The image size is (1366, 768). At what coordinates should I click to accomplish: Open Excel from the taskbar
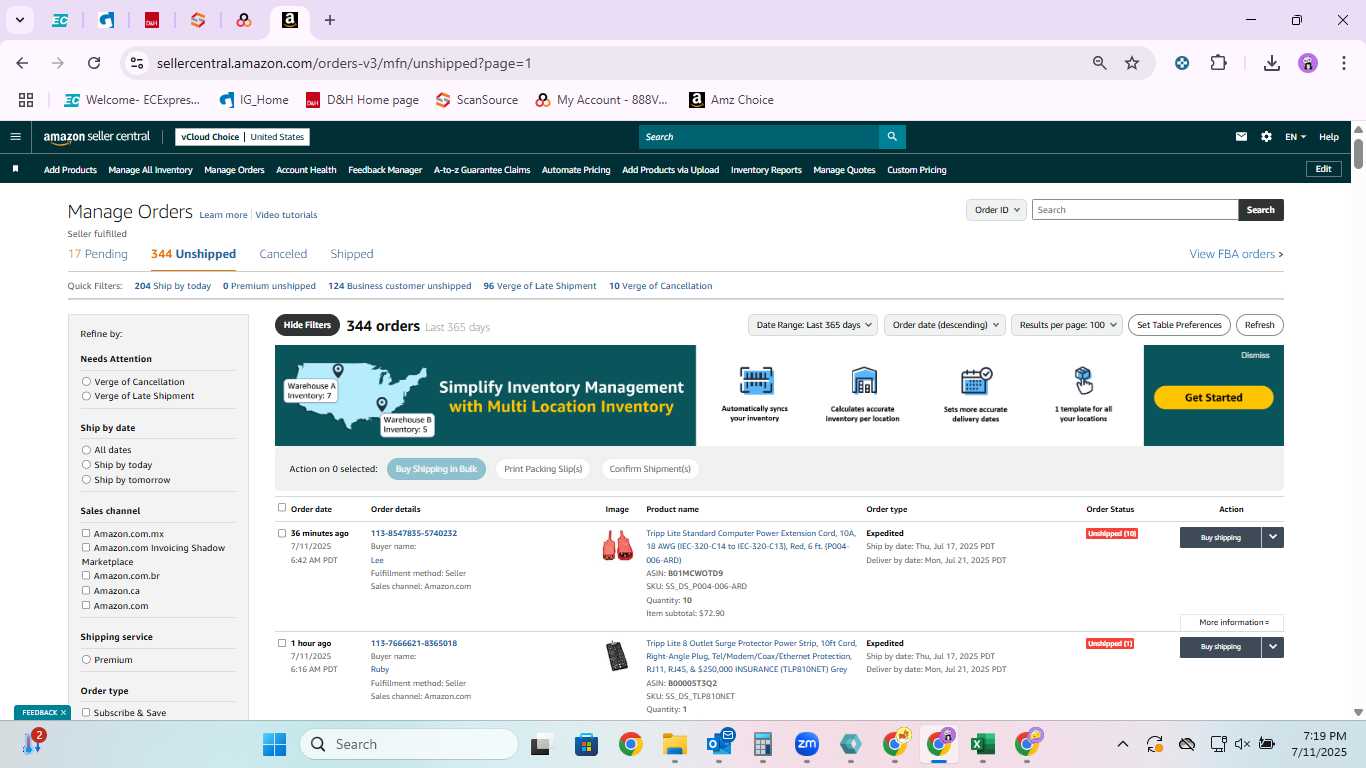pyautogui.click(x=982, y=744)
